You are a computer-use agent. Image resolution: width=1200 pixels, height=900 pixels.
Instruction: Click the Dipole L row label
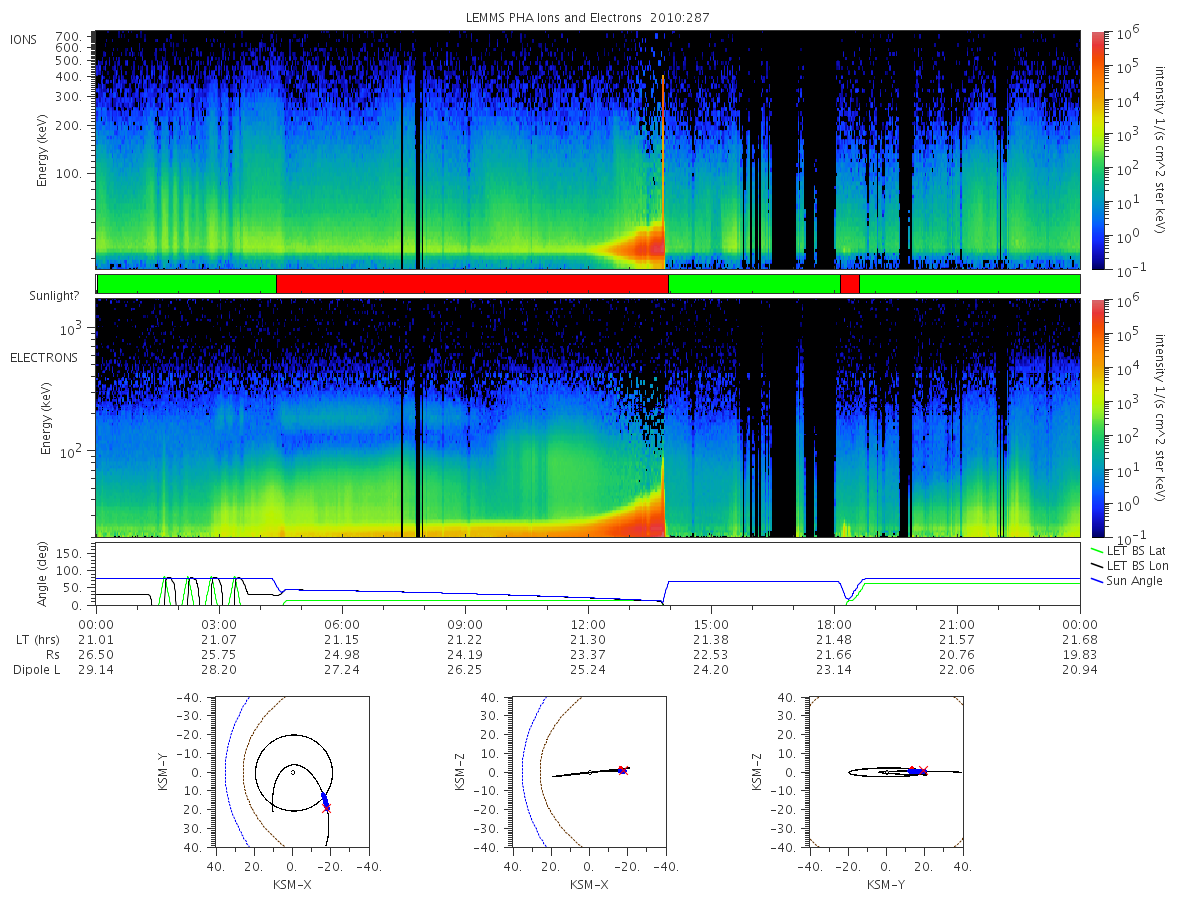point(35,670)
